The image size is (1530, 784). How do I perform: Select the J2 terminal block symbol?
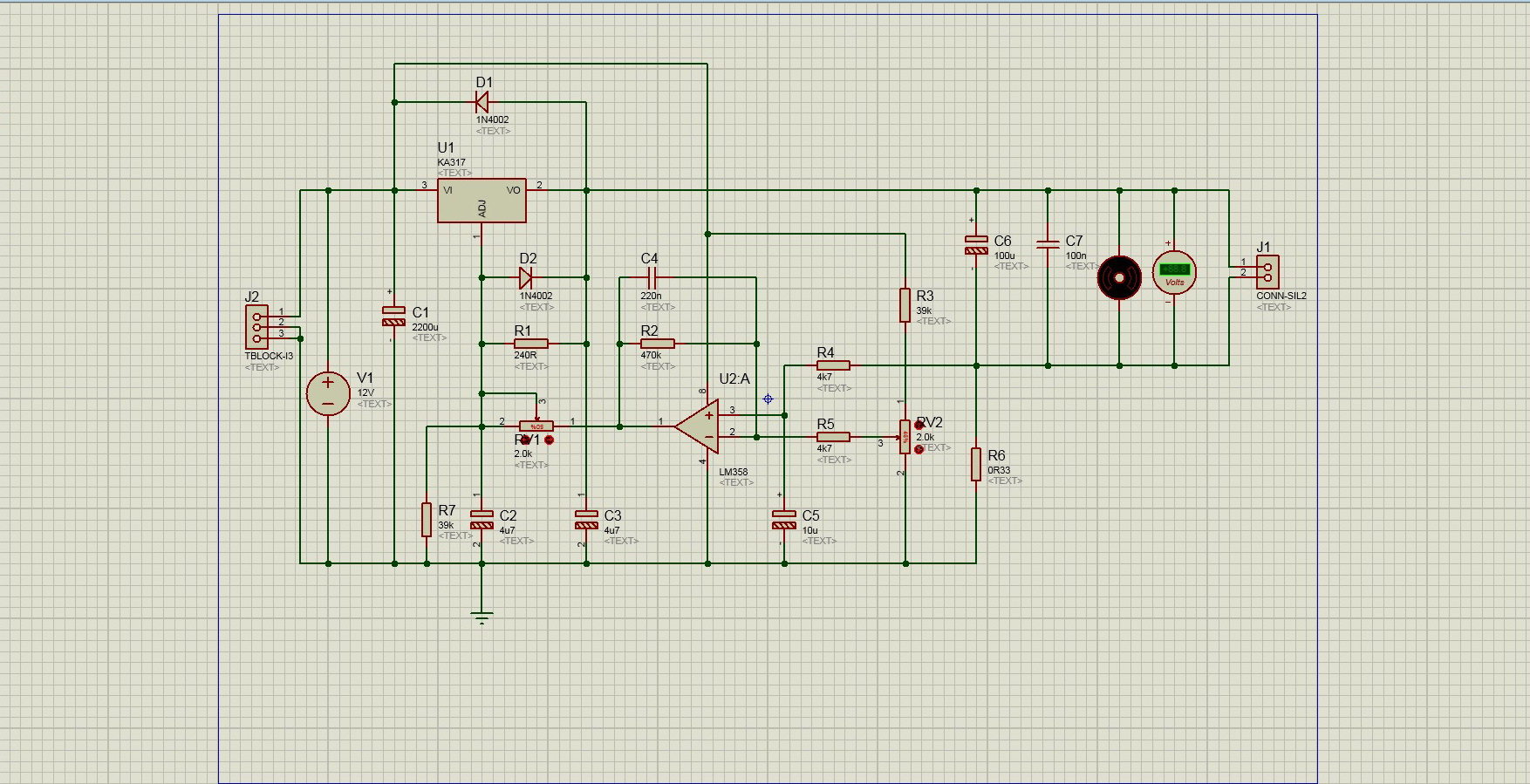256,327
